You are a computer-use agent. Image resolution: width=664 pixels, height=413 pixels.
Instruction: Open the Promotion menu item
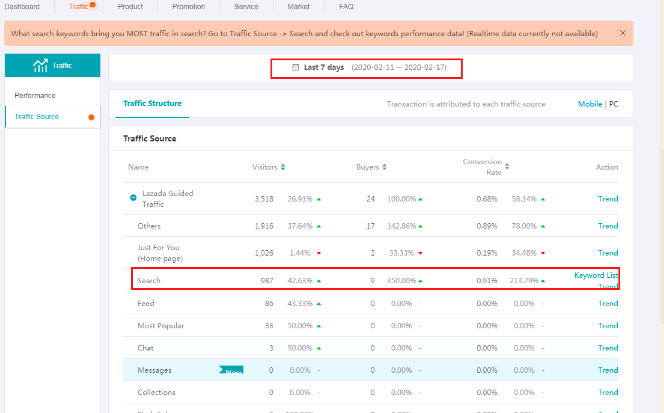(188, 6)
